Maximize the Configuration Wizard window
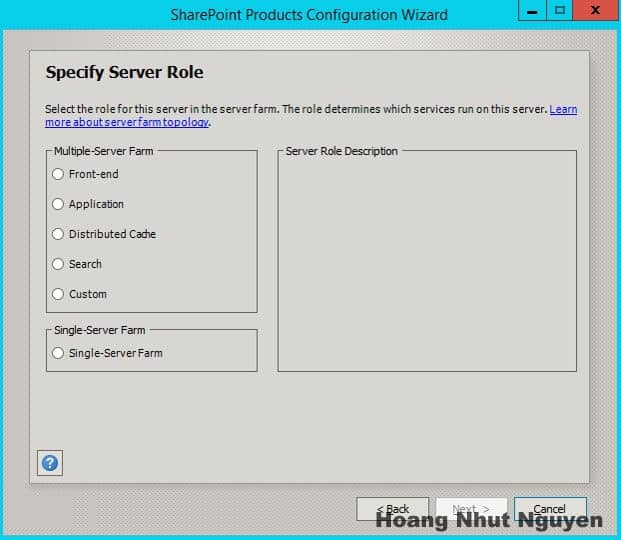The width and height of the screenshot is (621, 540). point(560,10)
